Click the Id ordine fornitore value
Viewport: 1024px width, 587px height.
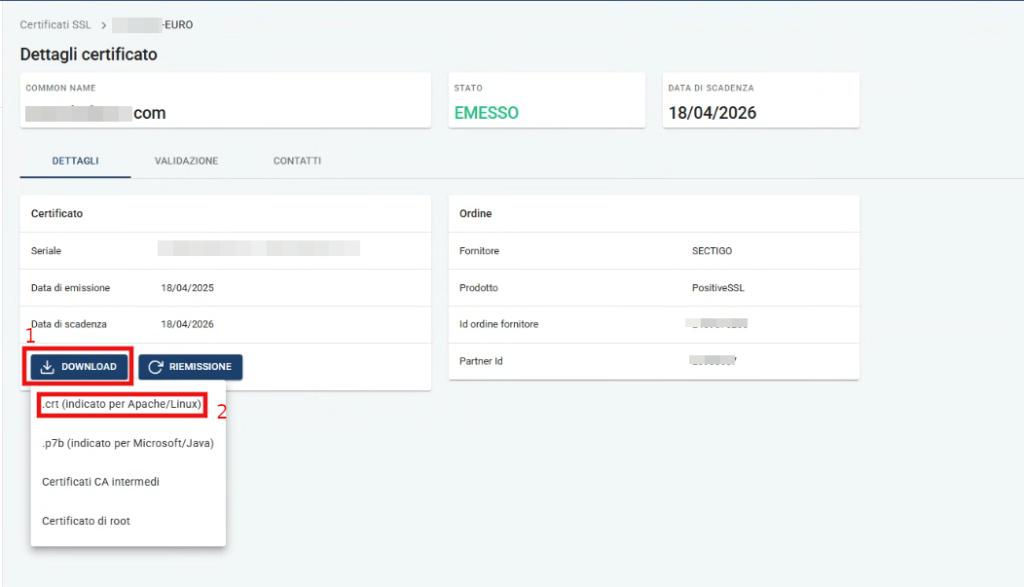716,323
